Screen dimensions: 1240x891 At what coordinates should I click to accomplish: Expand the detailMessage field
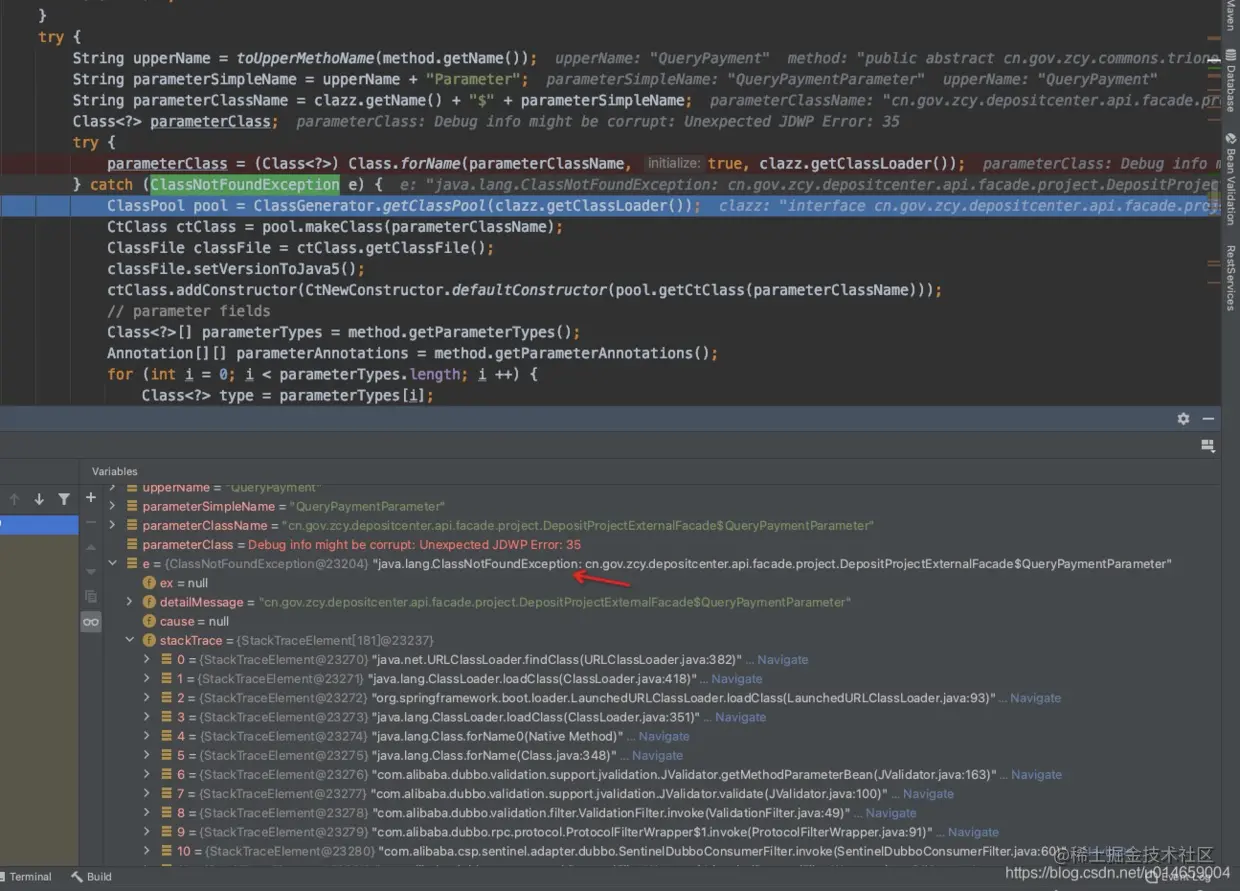tap(130, 602)
